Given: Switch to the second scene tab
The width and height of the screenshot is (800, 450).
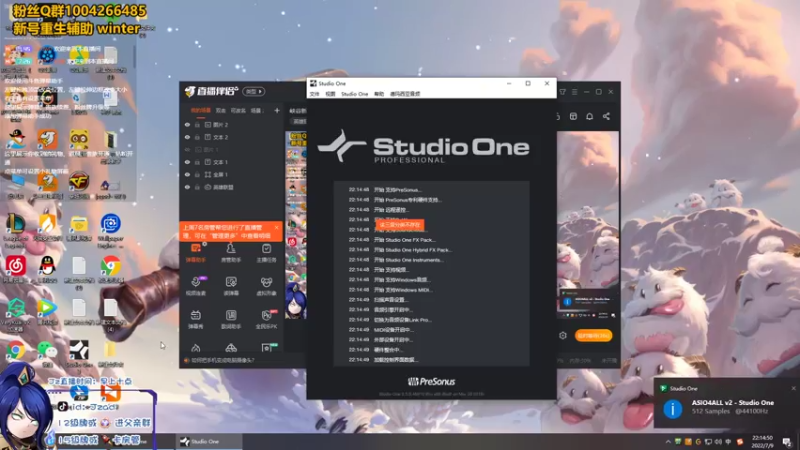Looking at the screenshot, I should (220, 110).
